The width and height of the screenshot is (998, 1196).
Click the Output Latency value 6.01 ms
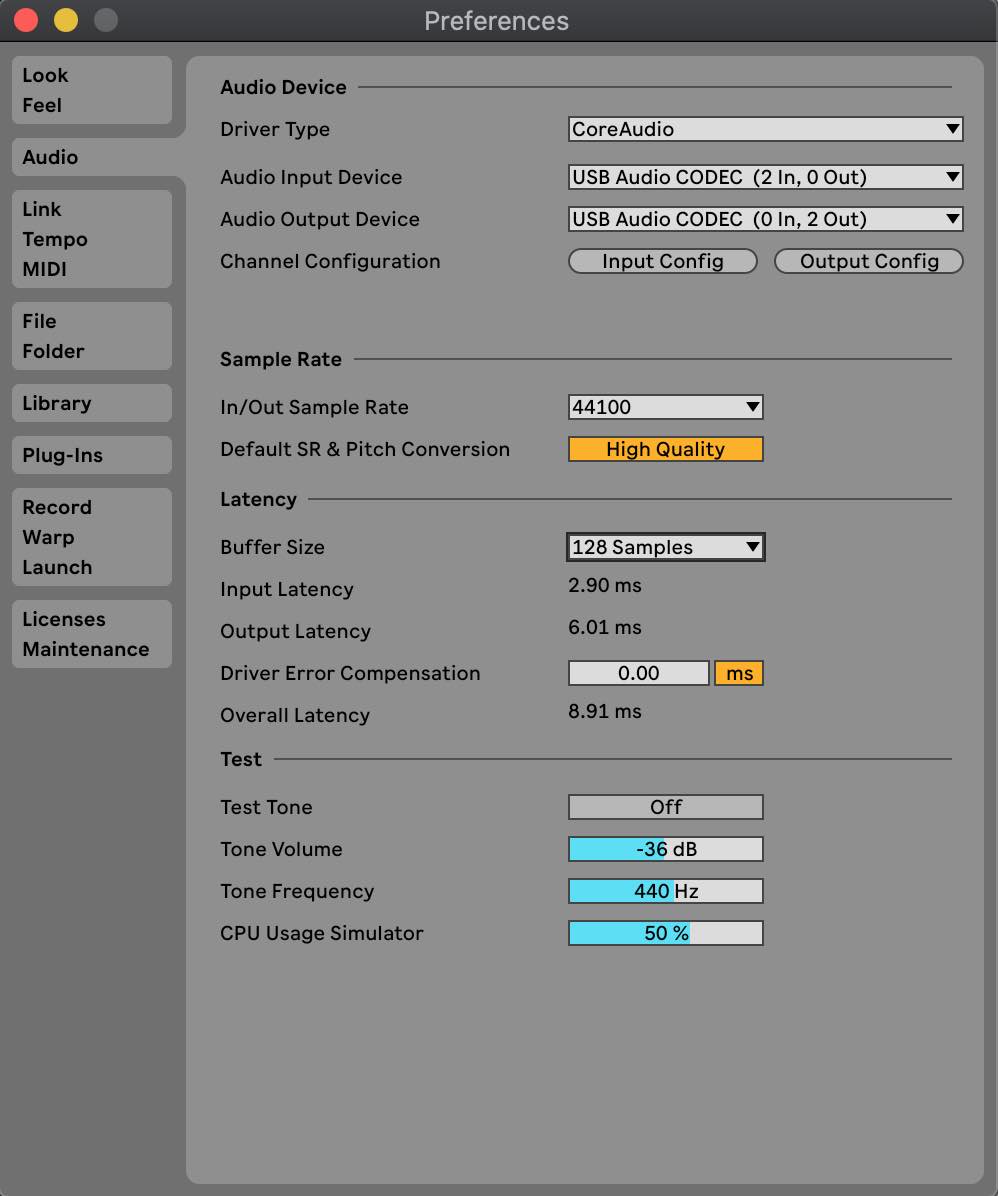pyautogui.click(x=604, y=628)
